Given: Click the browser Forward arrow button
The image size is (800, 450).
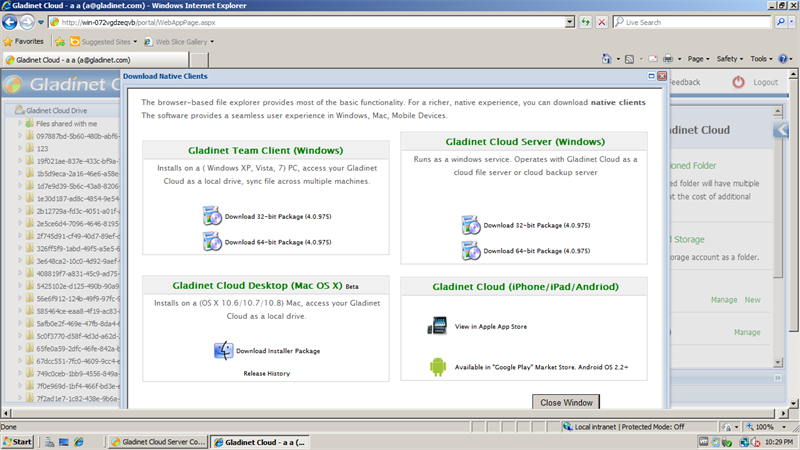Looking at the screenshot, I should click(27, 22).
